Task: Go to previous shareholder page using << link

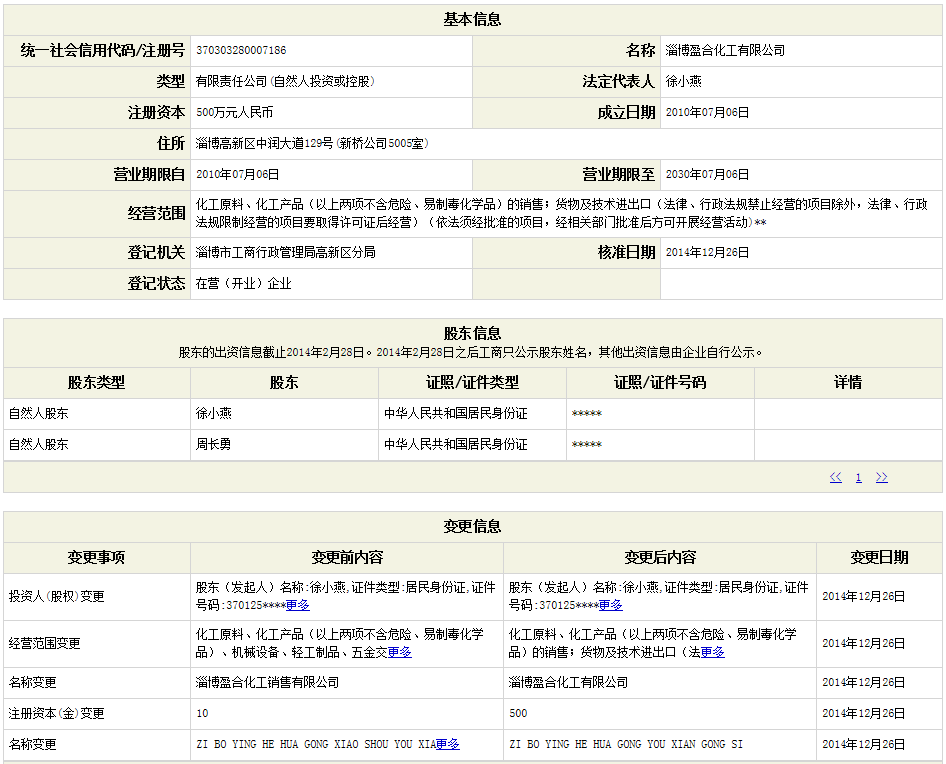Action: tap(835, 478)
